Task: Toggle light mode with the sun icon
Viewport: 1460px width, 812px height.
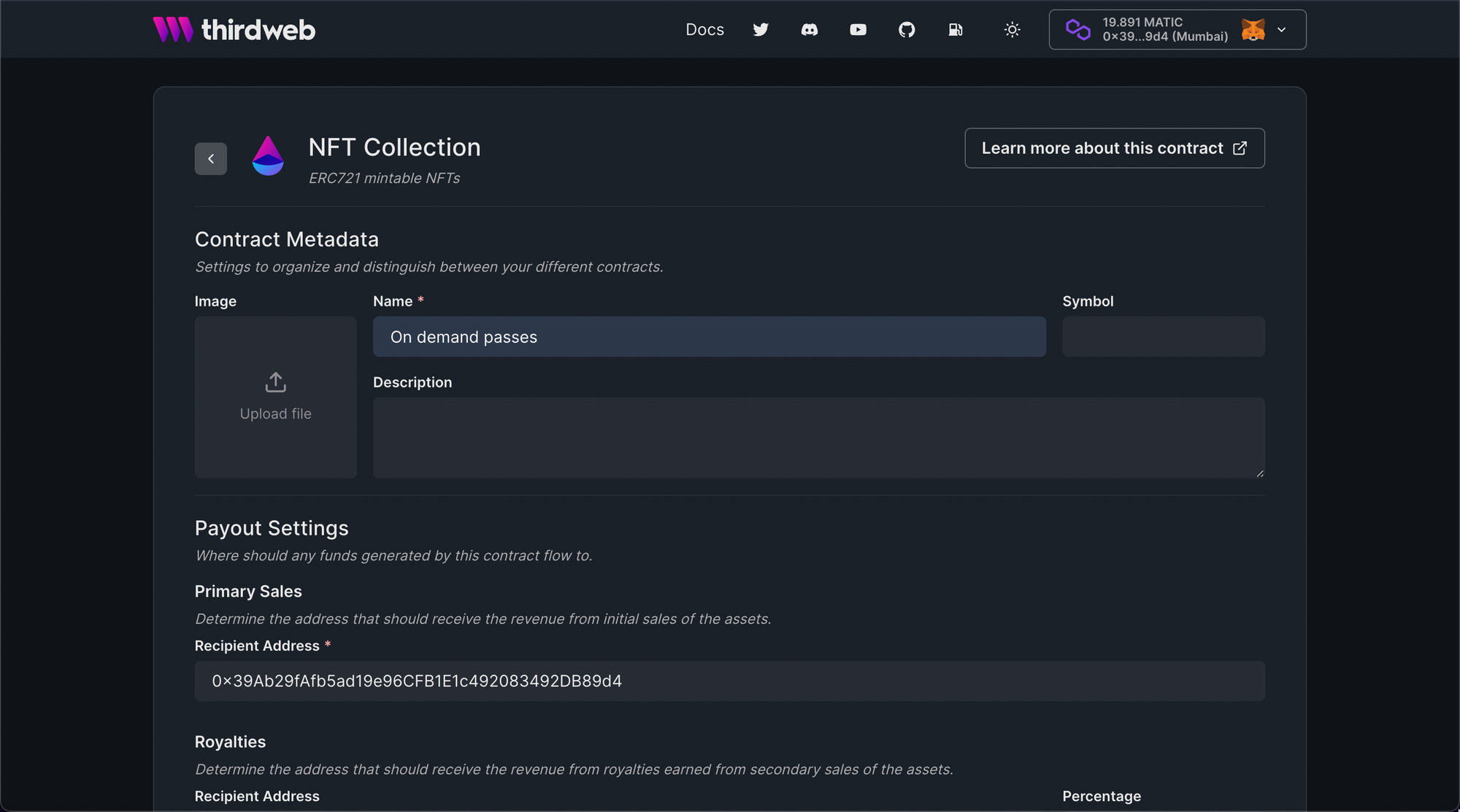Action: (1012, 29)
